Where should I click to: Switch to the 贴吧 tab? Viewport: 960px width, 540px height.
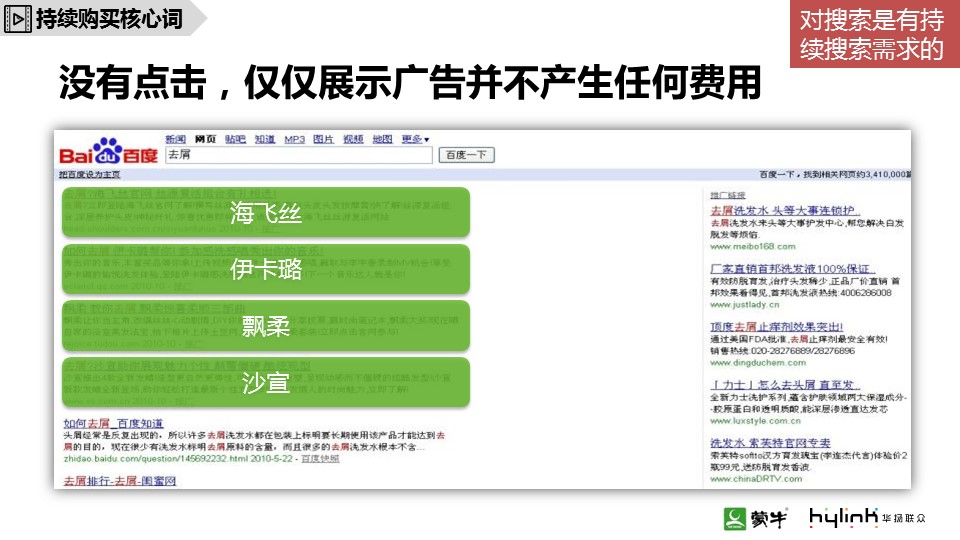coord(235,139)
